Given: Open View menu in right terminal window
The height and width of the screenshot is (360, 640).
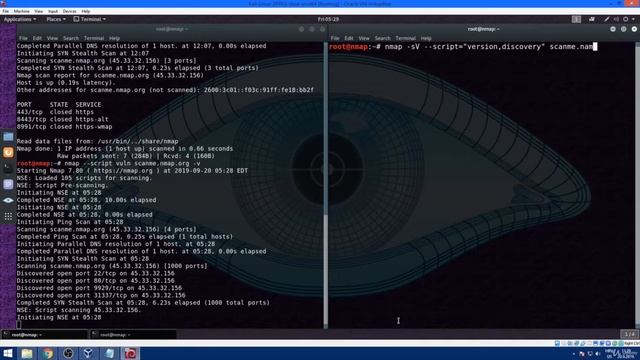Looking at the screenshot, I should click(x=364, y=38).
